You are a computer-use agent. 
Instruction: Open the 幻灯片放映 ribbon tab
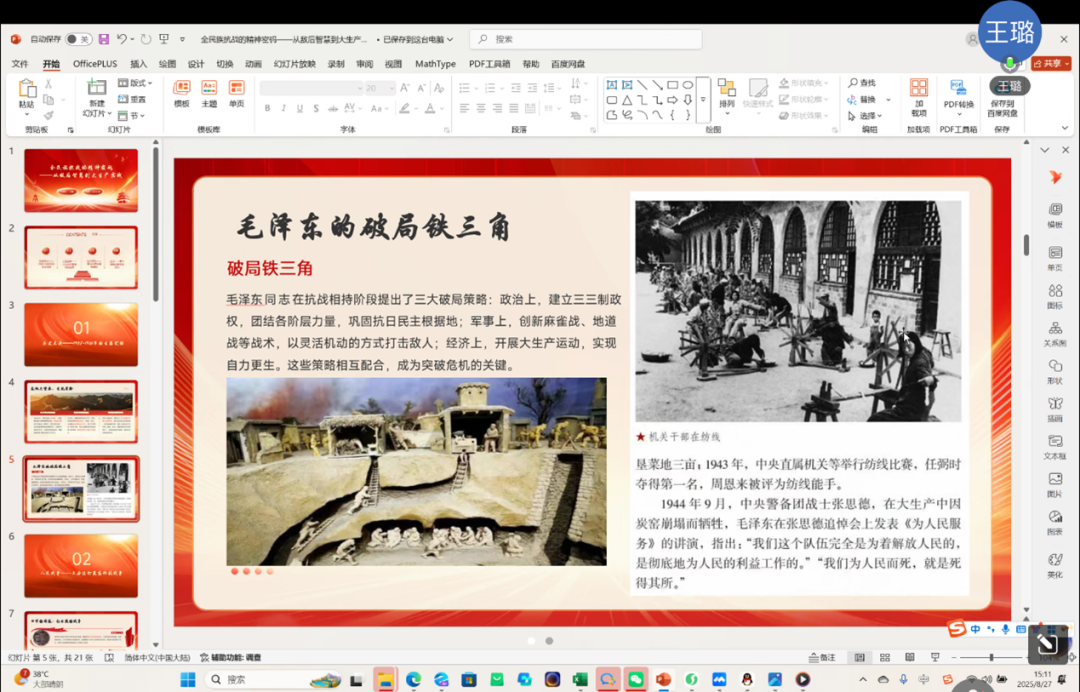click(x=295, y=64)
